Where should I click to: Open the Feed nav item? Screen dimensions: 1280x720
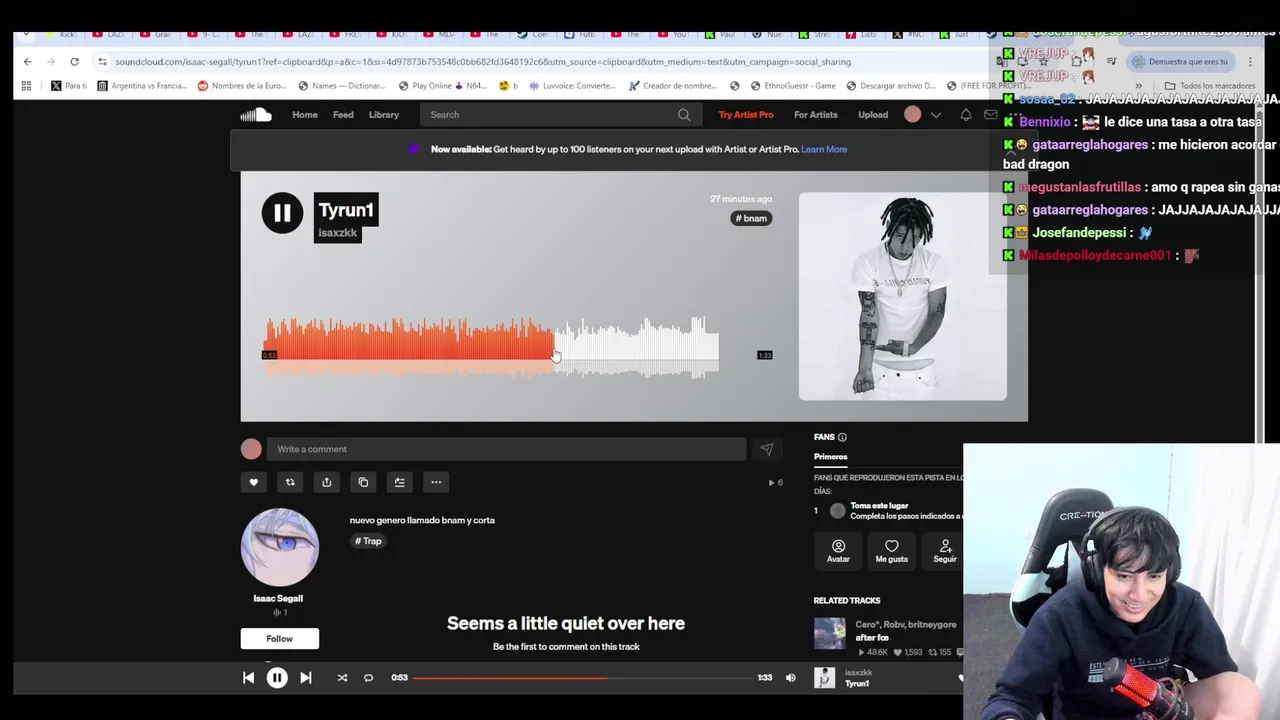(x=343, y=115)
